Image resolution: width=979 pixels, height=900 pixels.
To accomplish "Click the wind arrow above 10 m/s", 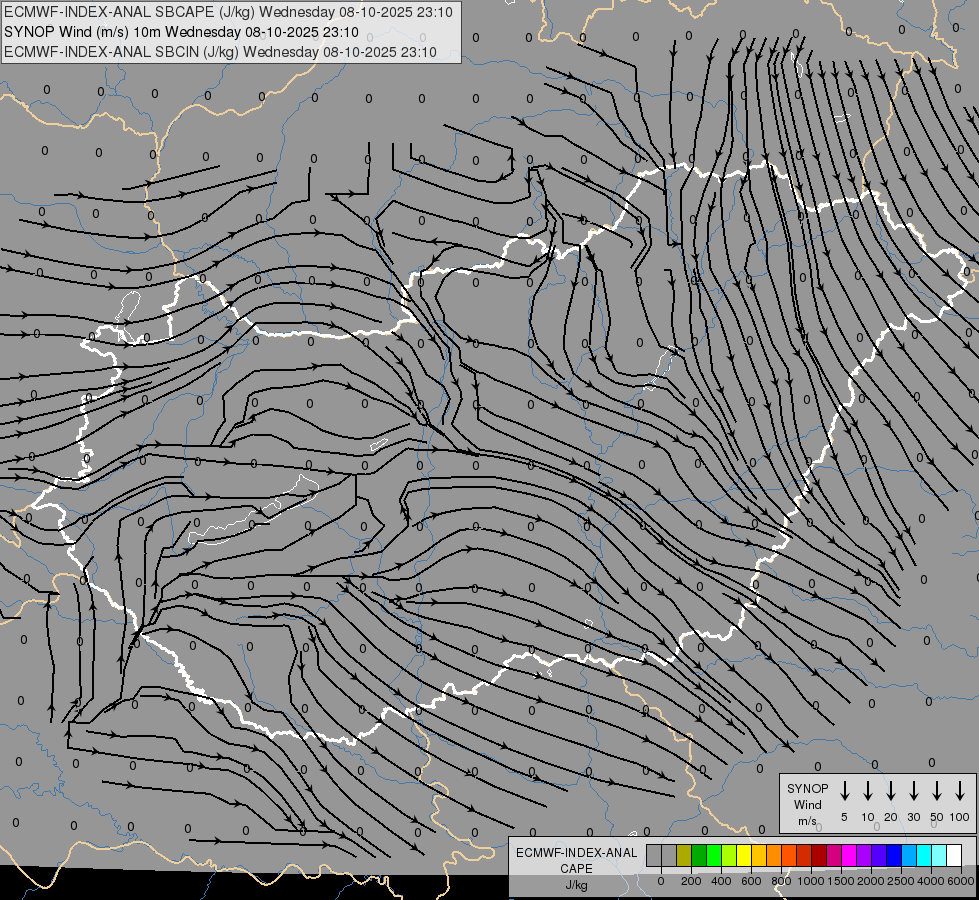I will pyautogui.click(x=868, y=791).
